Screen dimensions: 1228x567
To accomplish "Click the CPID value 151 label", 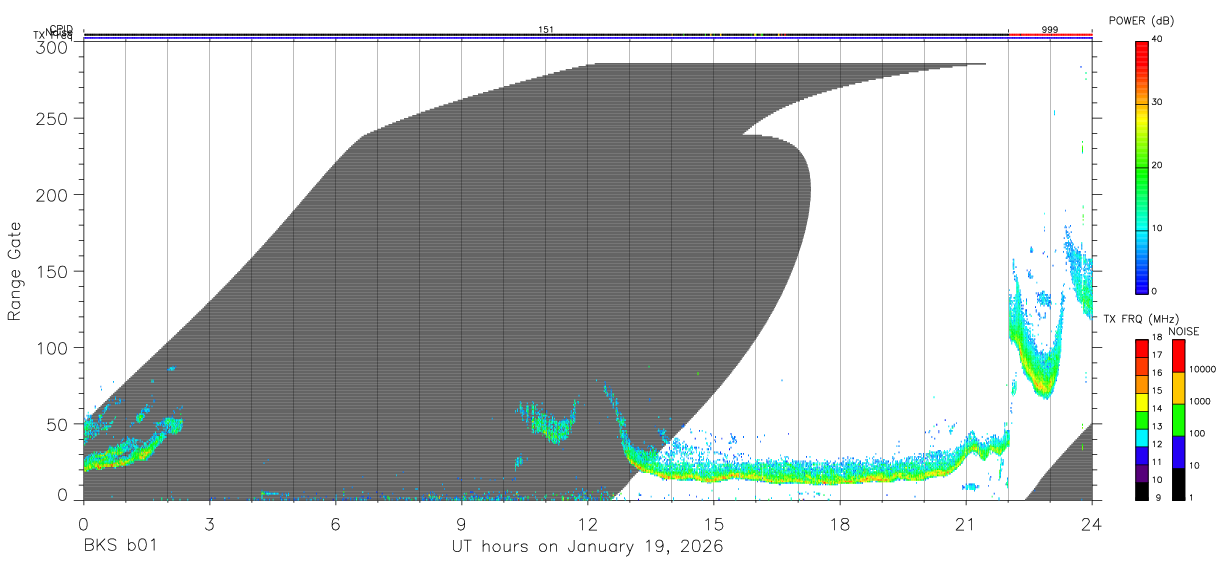I will [546, 29].
